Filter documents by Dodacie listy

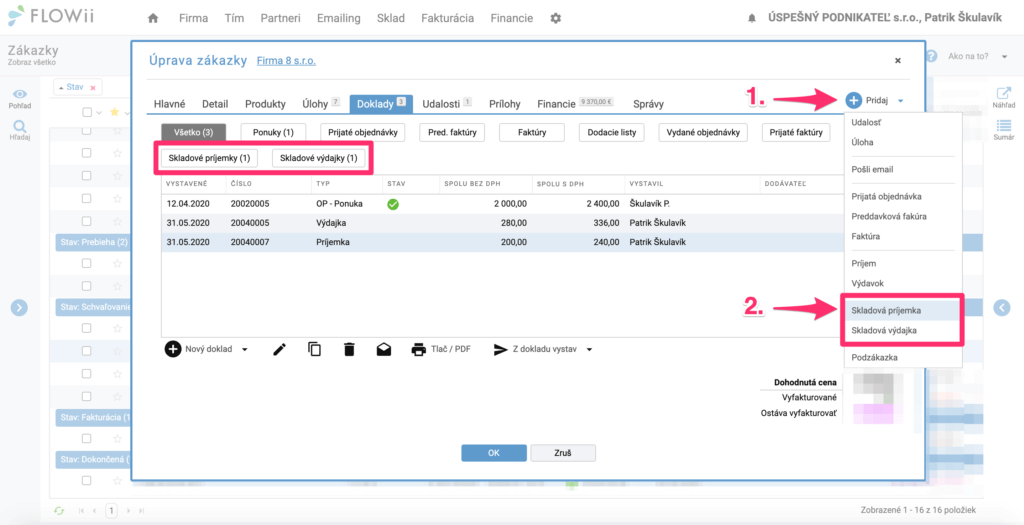(612, 132)
